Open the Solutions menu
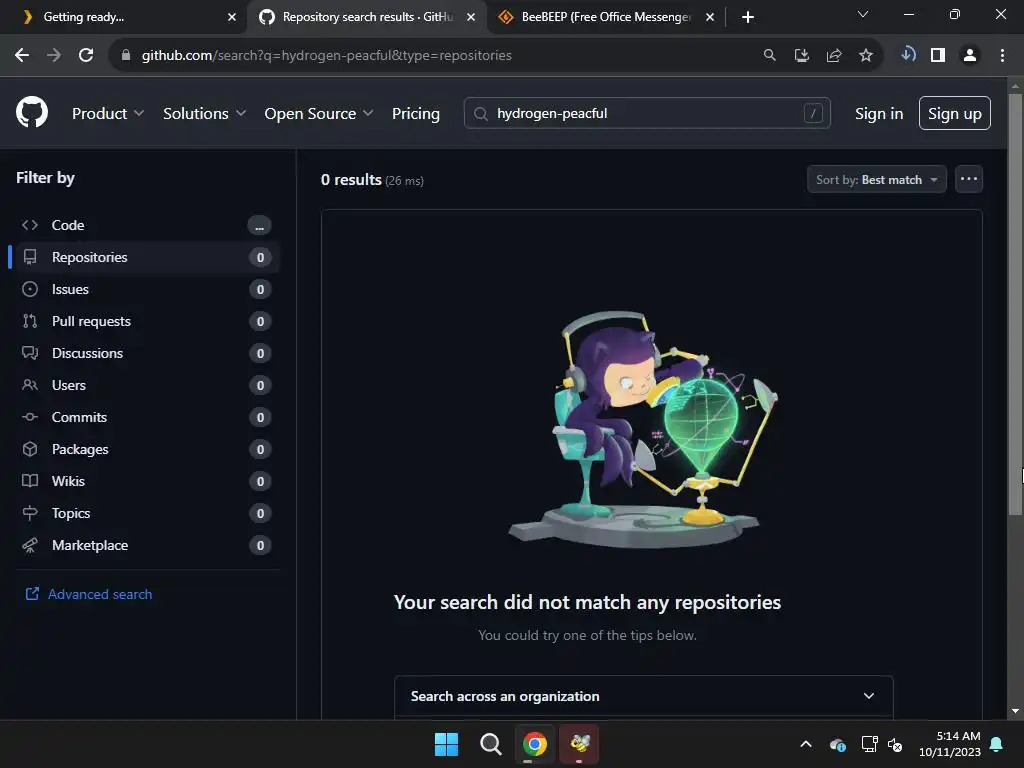 204,114
